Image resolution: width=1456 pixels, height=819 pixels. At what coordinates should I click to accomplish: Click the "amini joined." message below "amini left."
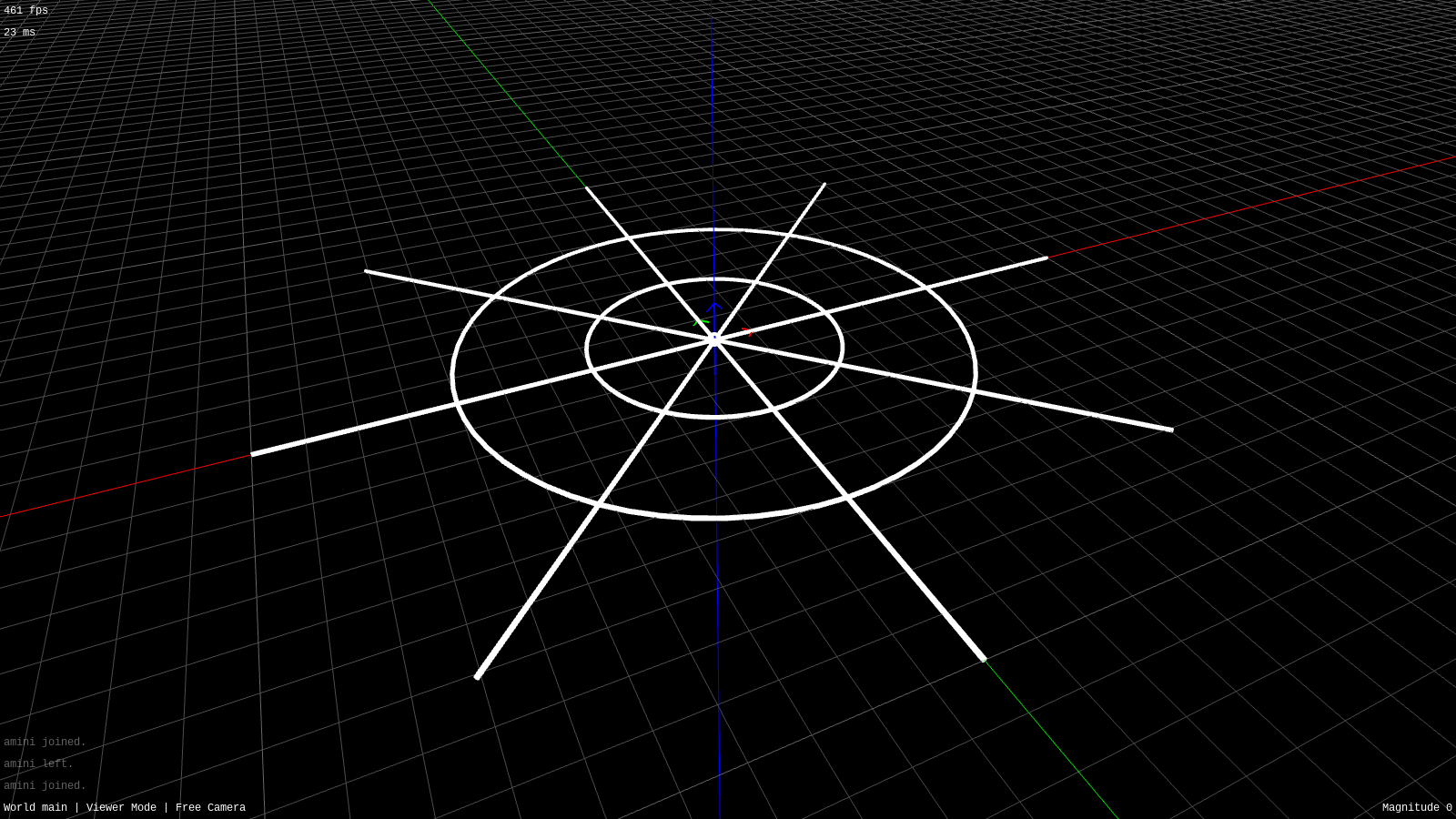45,786
